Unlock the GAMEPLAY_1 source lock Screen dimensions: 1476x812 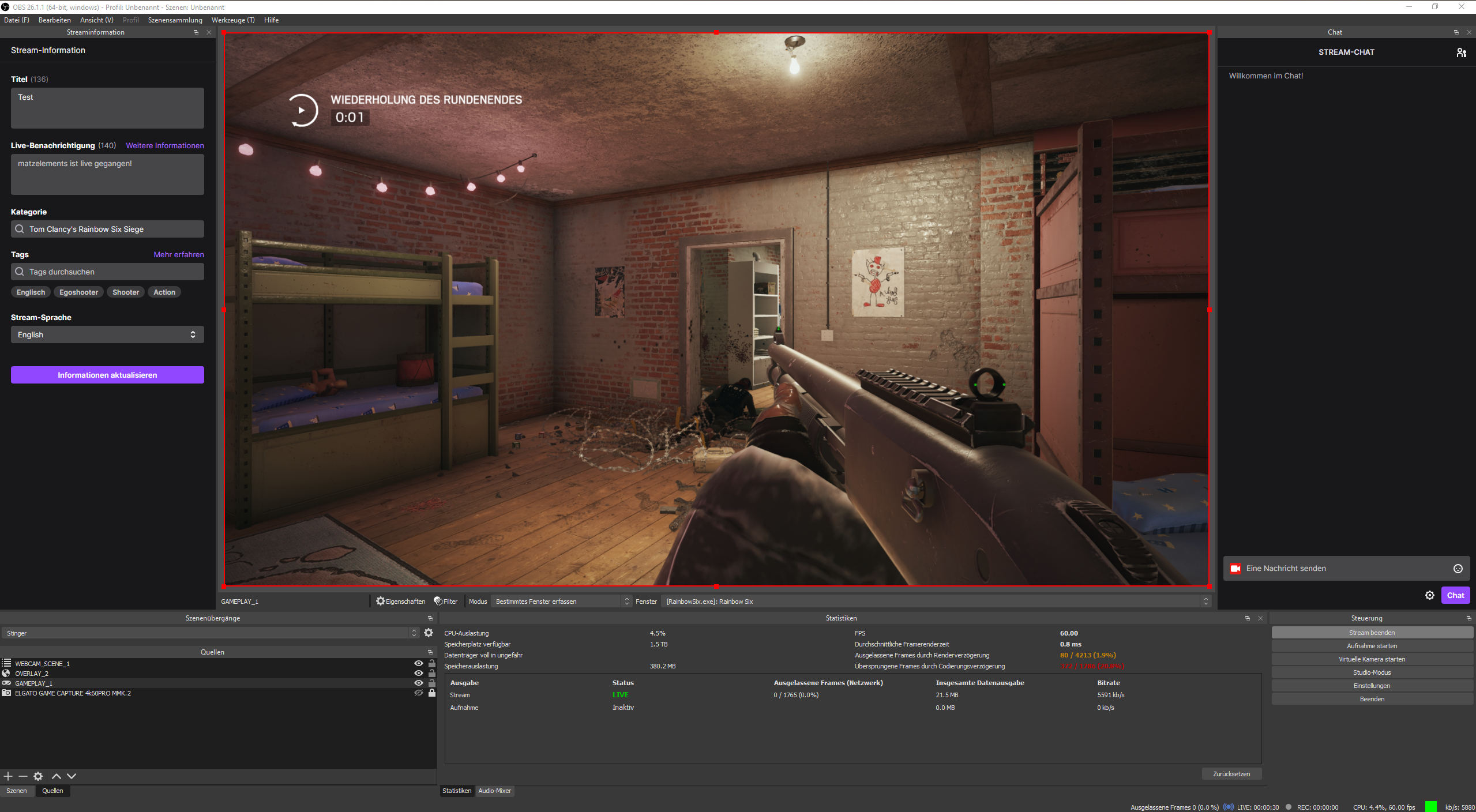(x=431, y=683)
